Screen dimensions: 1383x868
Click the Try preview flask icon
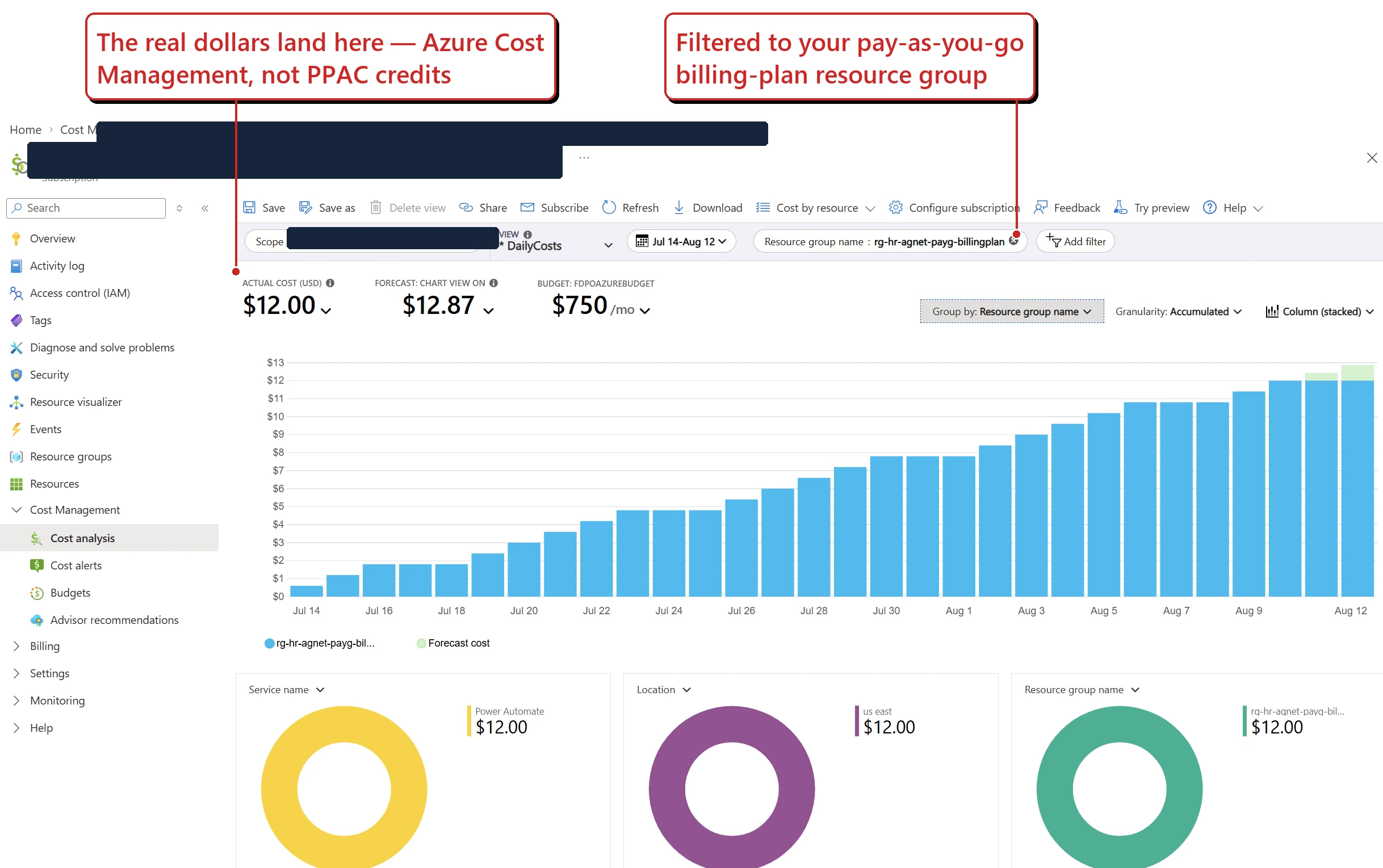point(1120,208)
